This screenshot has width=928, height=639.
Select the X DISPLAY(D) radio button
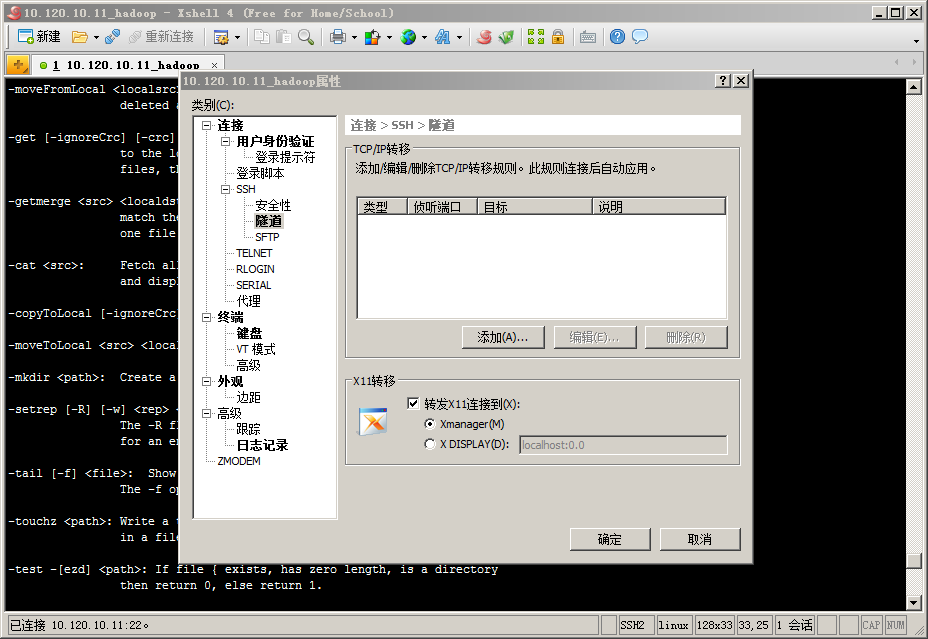[x=430, y=444]
